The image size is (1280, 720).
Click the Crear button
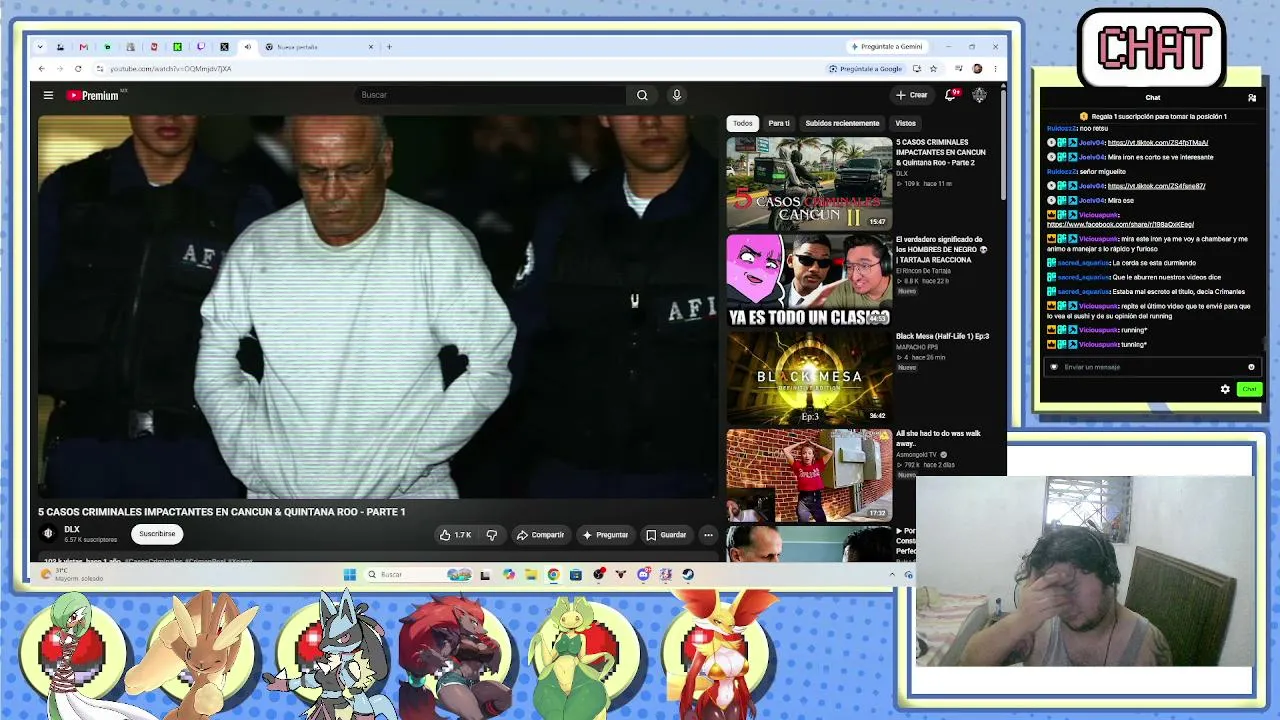(911, 95)
